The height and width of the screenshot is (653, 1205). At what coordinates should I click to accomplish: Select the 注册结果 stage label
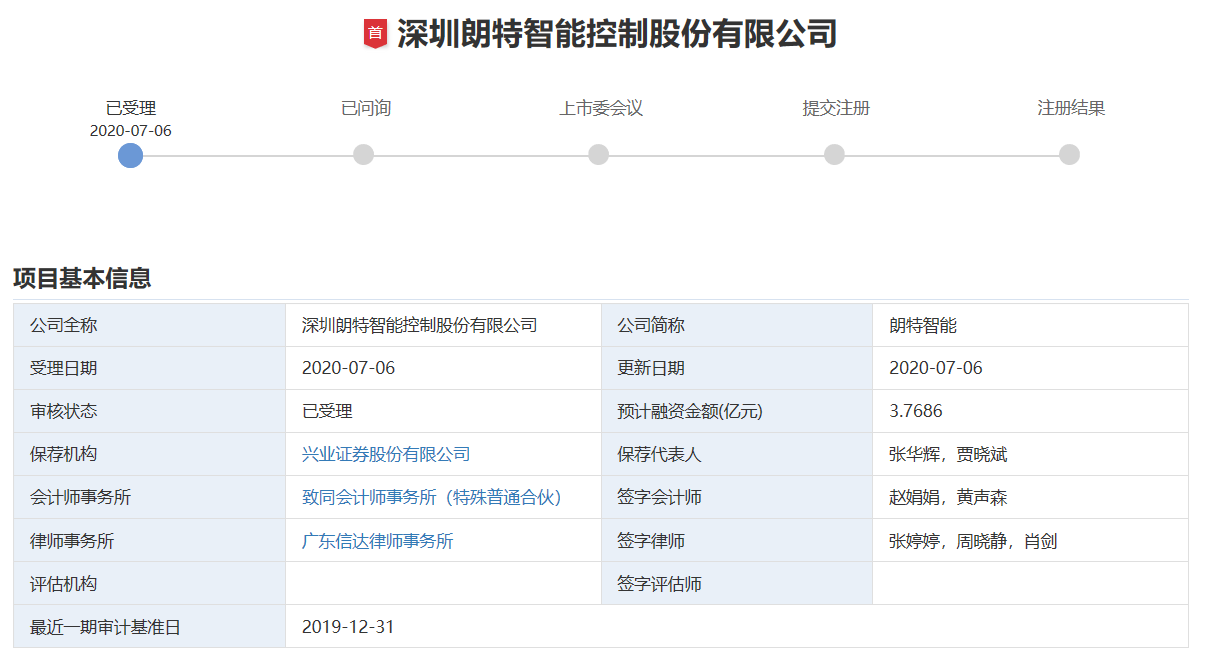click(1071, 108)
